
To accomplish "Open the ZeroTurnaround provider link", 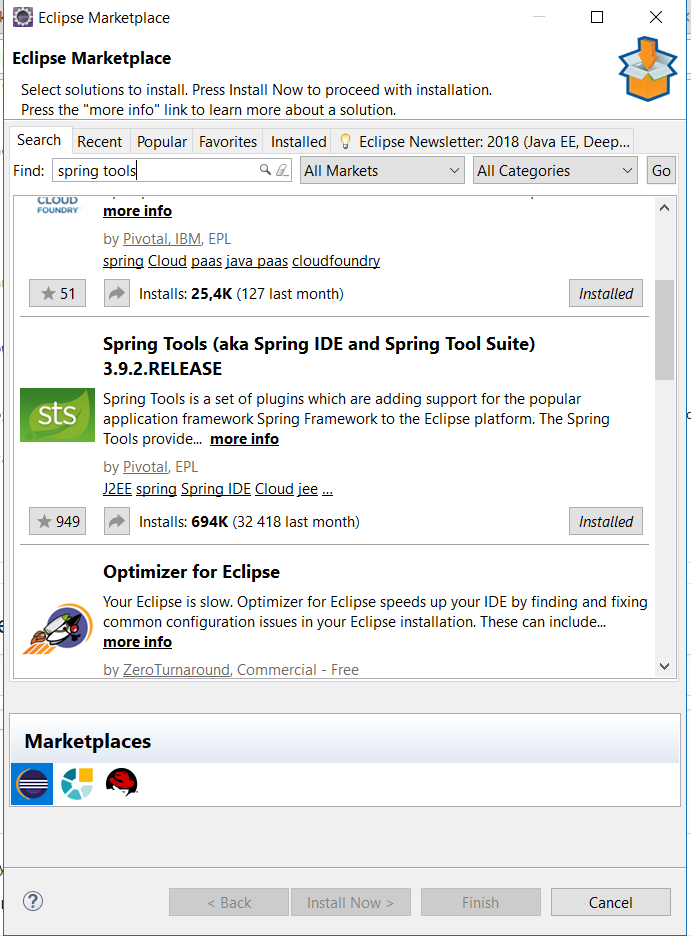I will click(176, 669).
